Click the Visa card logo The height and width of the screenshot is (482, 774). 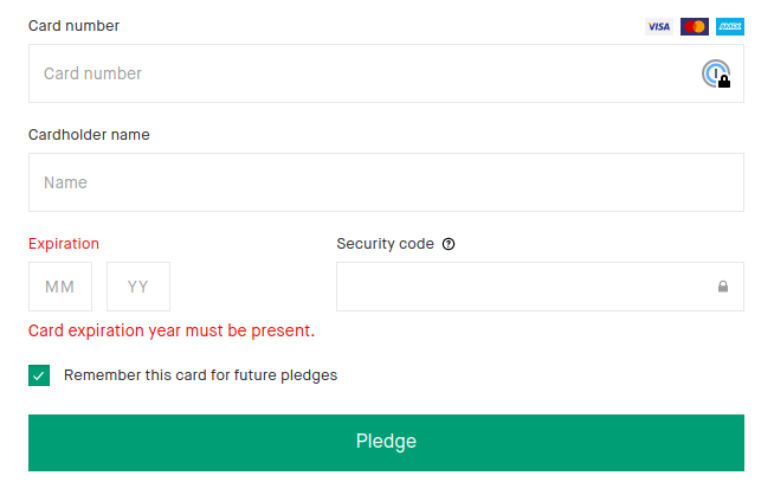[x=658, y=27]
